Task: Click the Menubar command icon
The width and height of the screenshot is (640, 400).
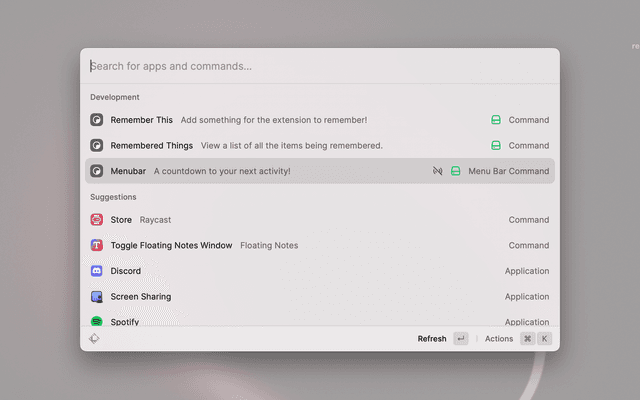Action: [97, 171]
